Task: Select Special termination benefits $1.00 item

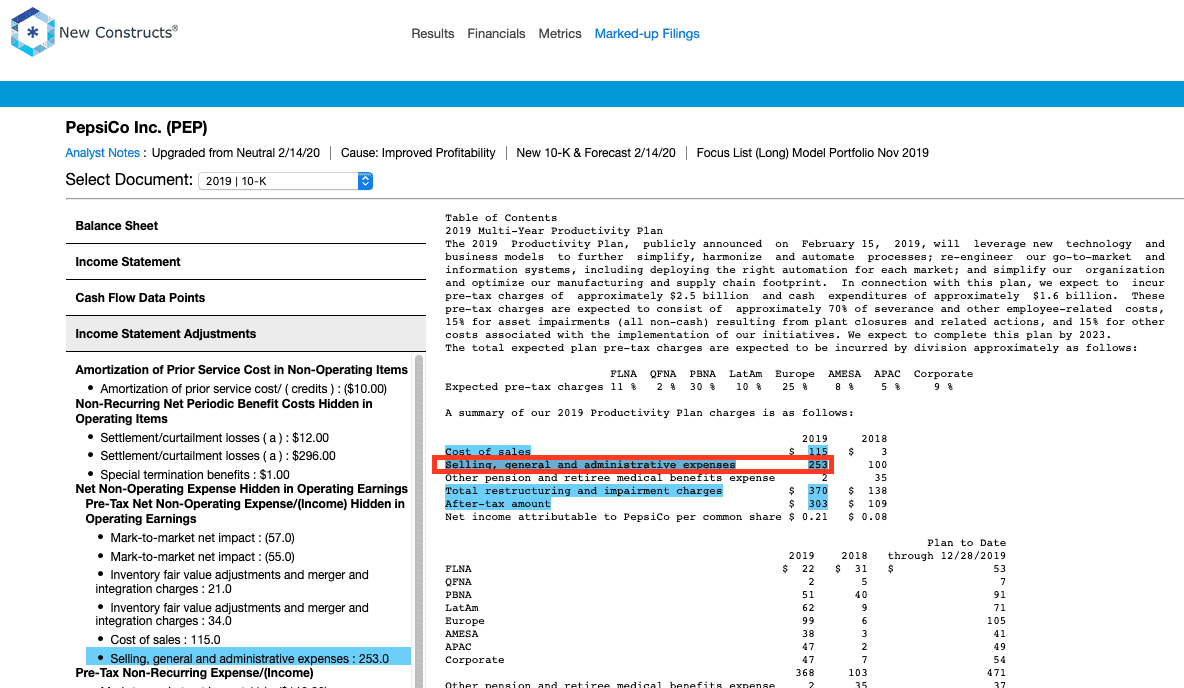Action: point(195,475)
